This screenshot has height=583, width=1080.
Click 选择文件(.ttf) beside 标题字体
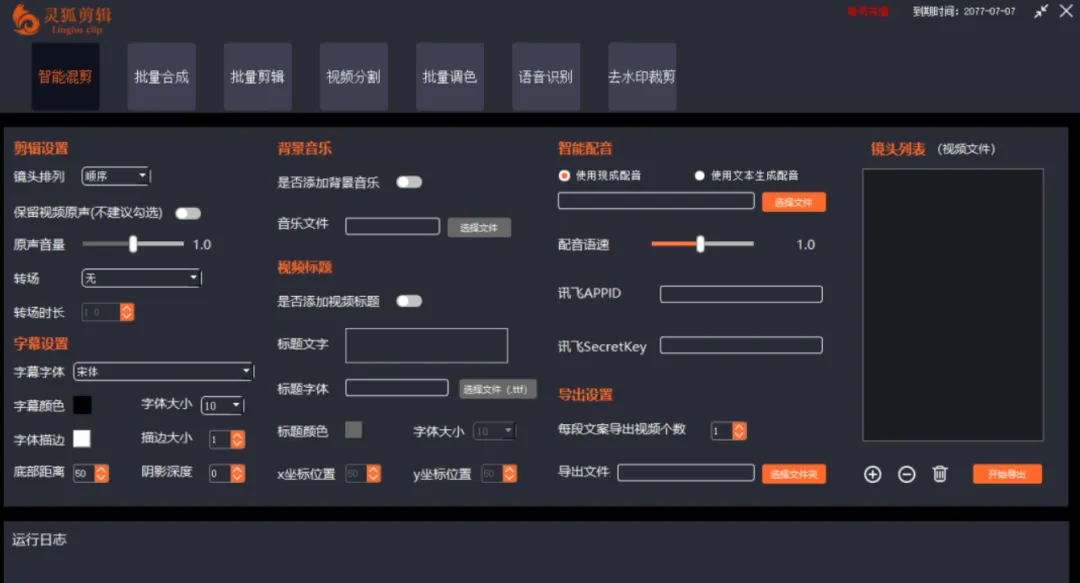click(x=498, y=388)
